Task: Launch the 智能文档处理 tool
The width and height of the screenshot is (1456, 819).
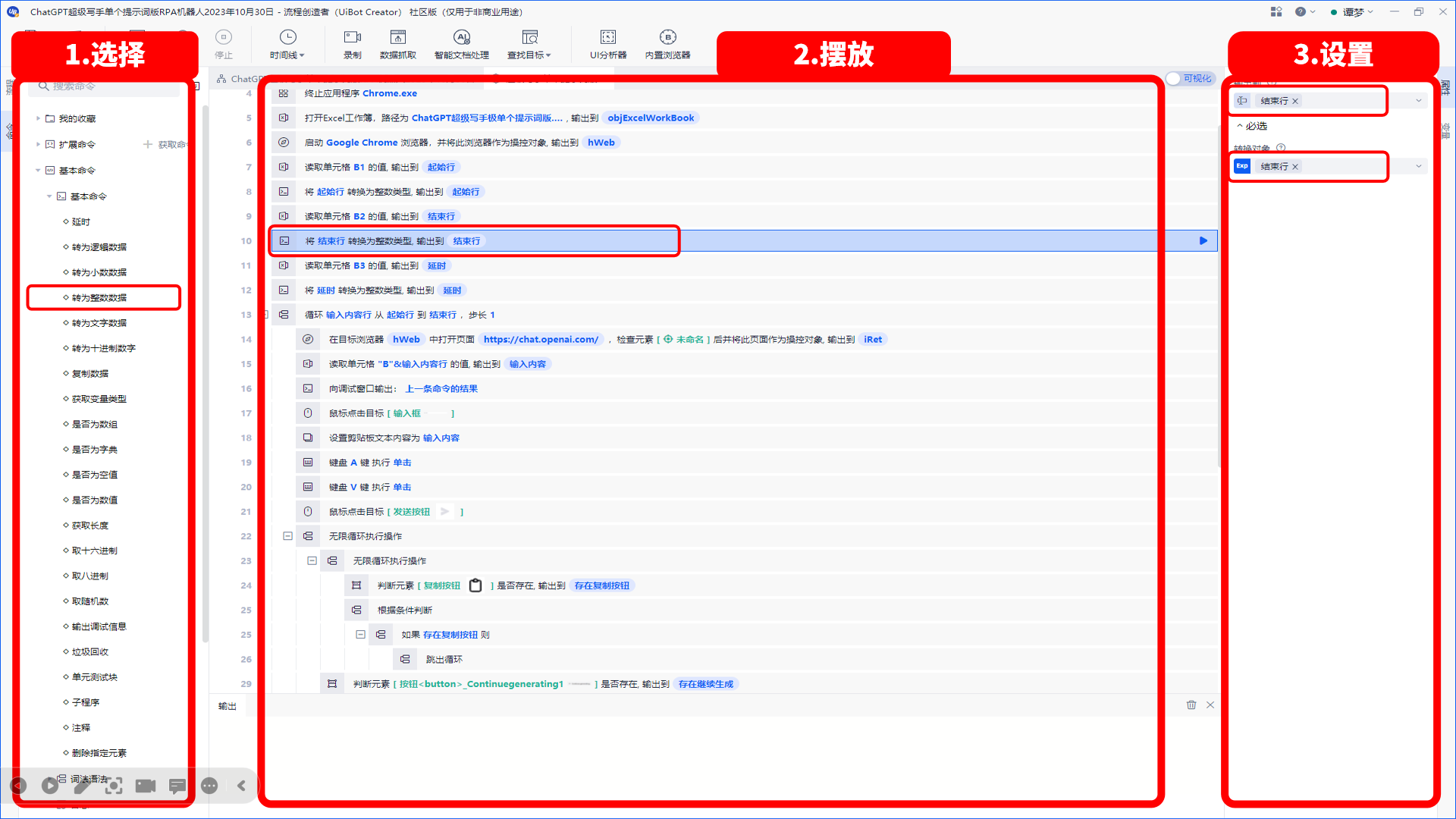Action: point(462,44)
